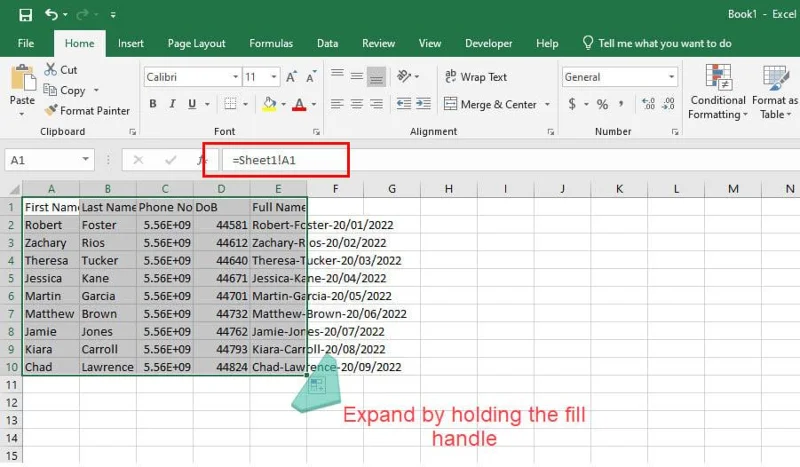Switch to the Review tab

[x=379, y=43]
